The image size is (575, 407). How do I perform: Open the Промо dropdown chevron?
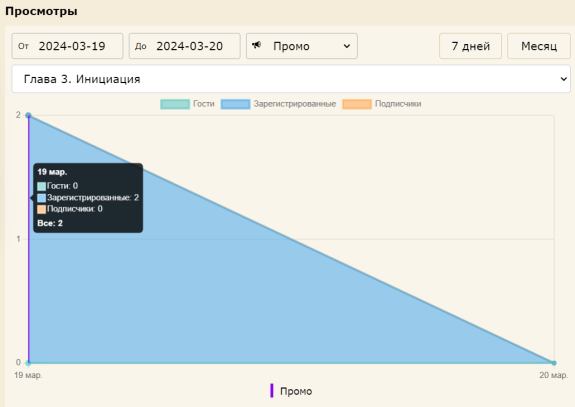pos(347,46)
